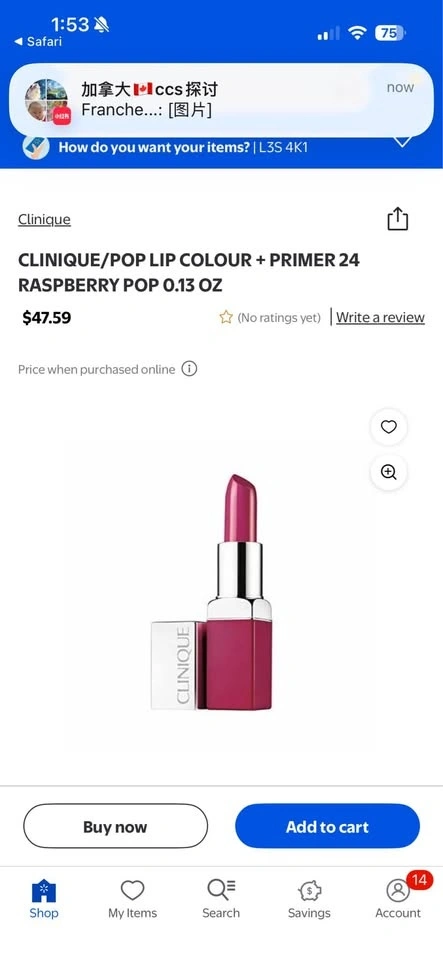Return to Safari via back link
This screenshot has width=443, height=960.
point(38,42)
